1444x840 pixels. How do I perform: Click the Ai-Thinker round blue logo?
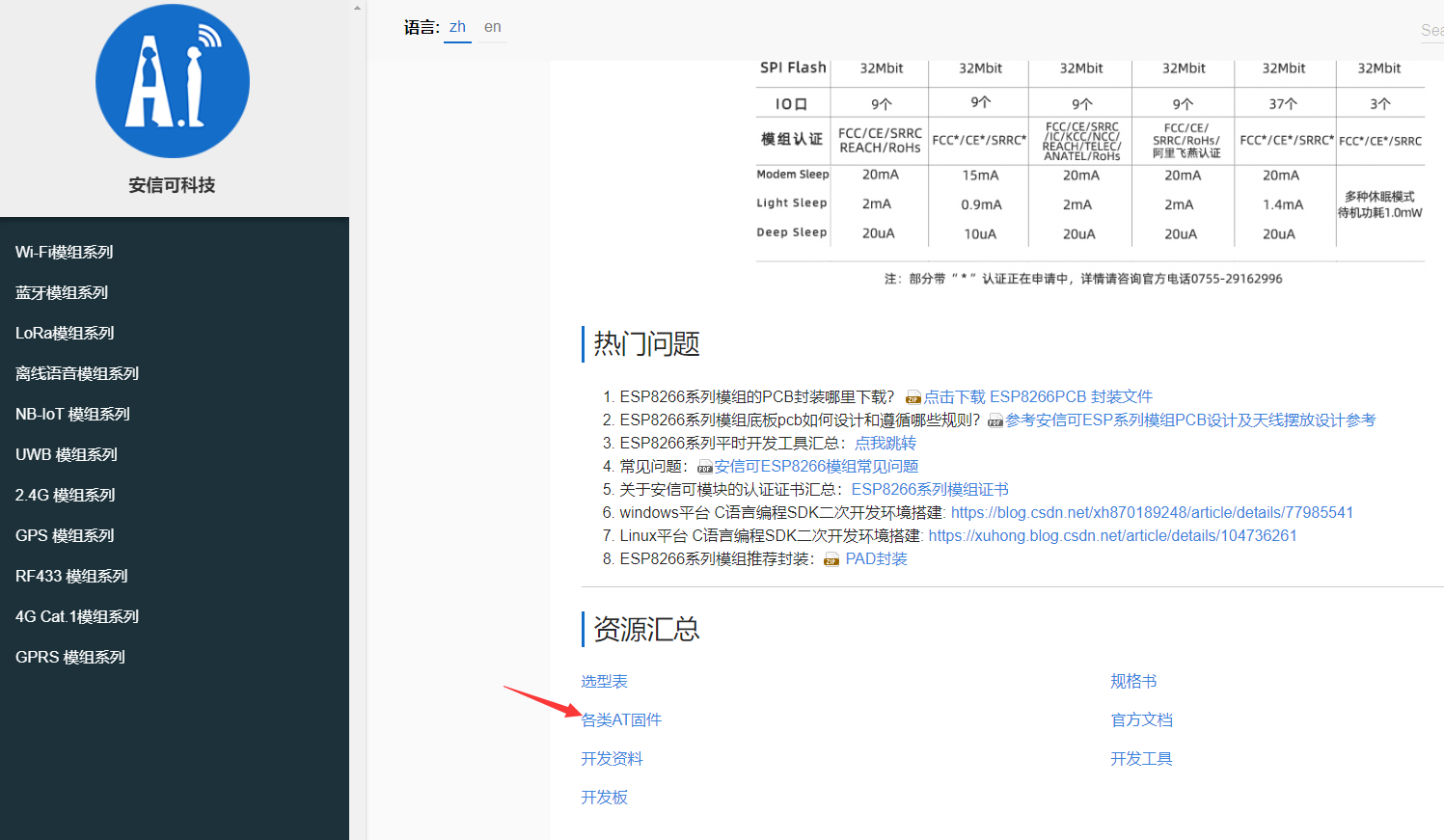tap(173, 81)
